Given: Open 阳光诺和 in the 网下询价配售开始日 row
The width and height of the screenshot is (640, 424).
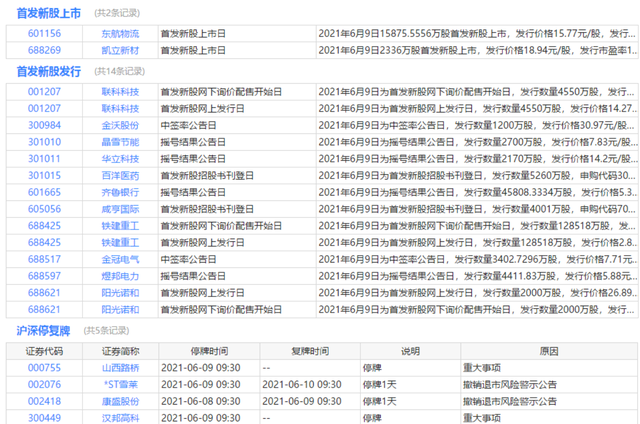Looking at the screenshot, I should (120, 310).
